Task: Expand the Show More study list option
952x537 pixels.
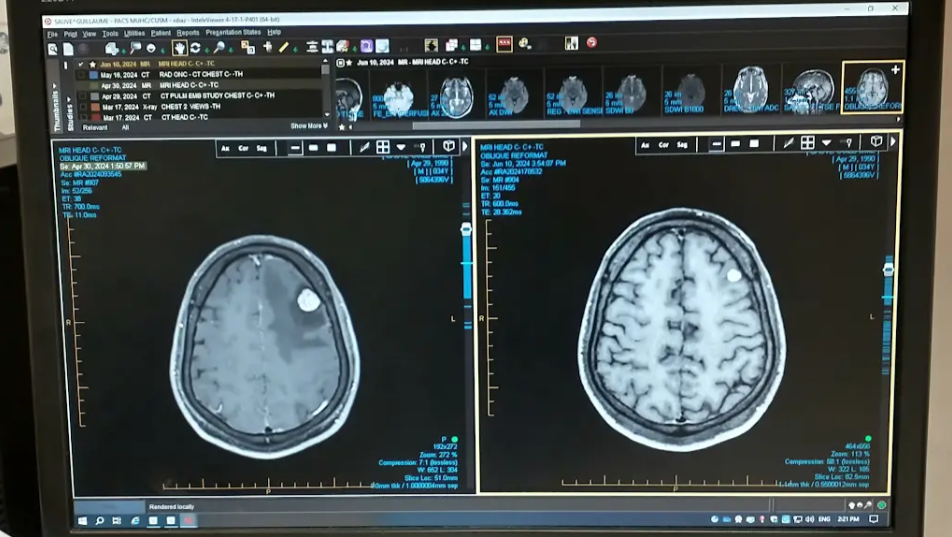Action: pyautogui.click(x=308, y=126)
